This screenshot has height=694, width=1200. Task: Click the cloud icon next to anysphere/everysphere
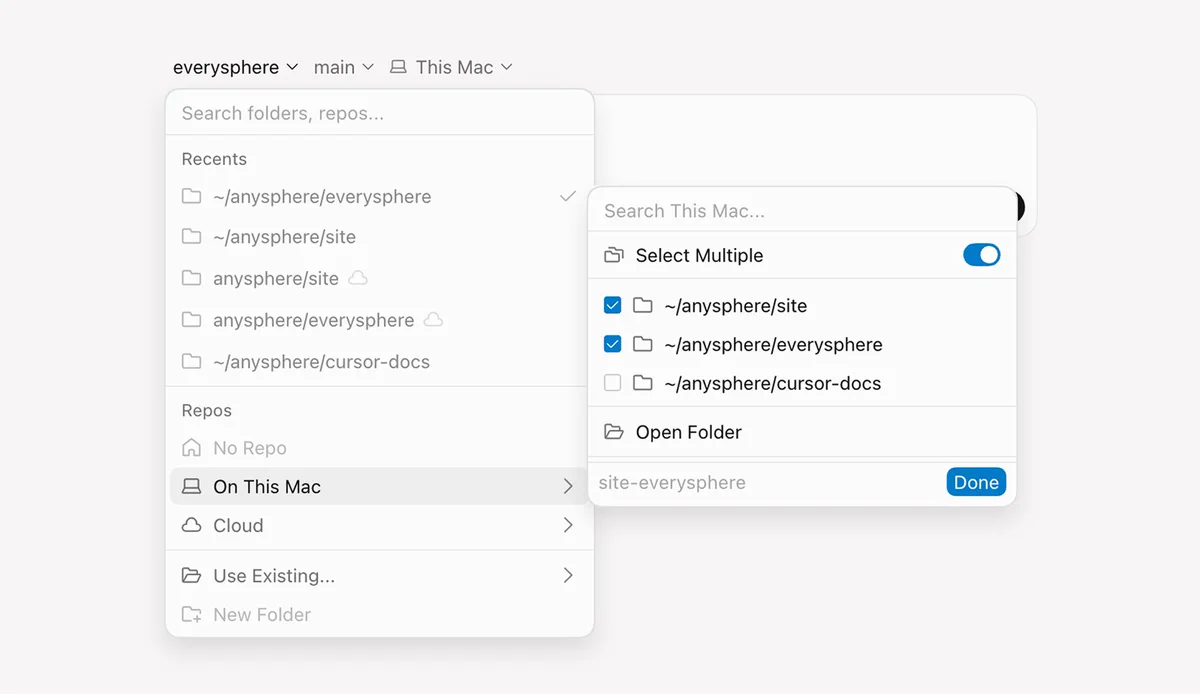point(433,320)
